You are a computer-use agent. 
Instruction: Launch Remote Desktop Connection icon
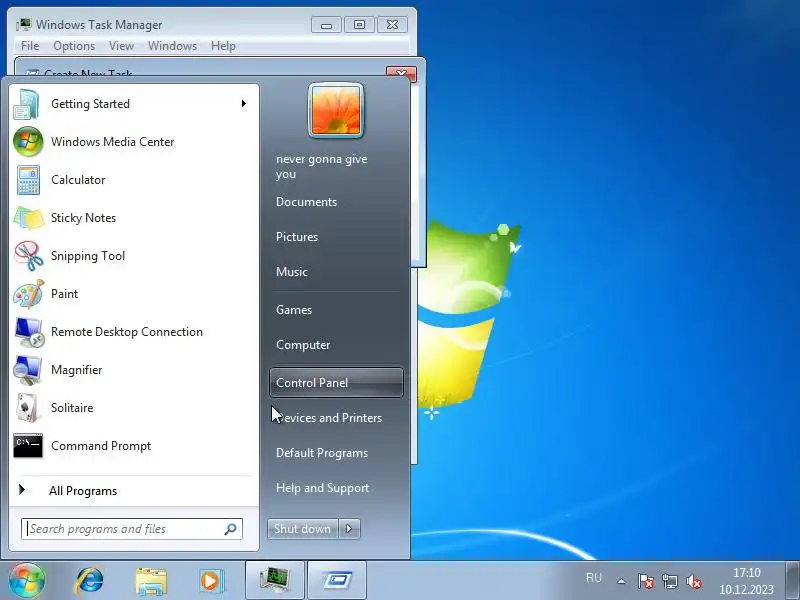point(29,332)
